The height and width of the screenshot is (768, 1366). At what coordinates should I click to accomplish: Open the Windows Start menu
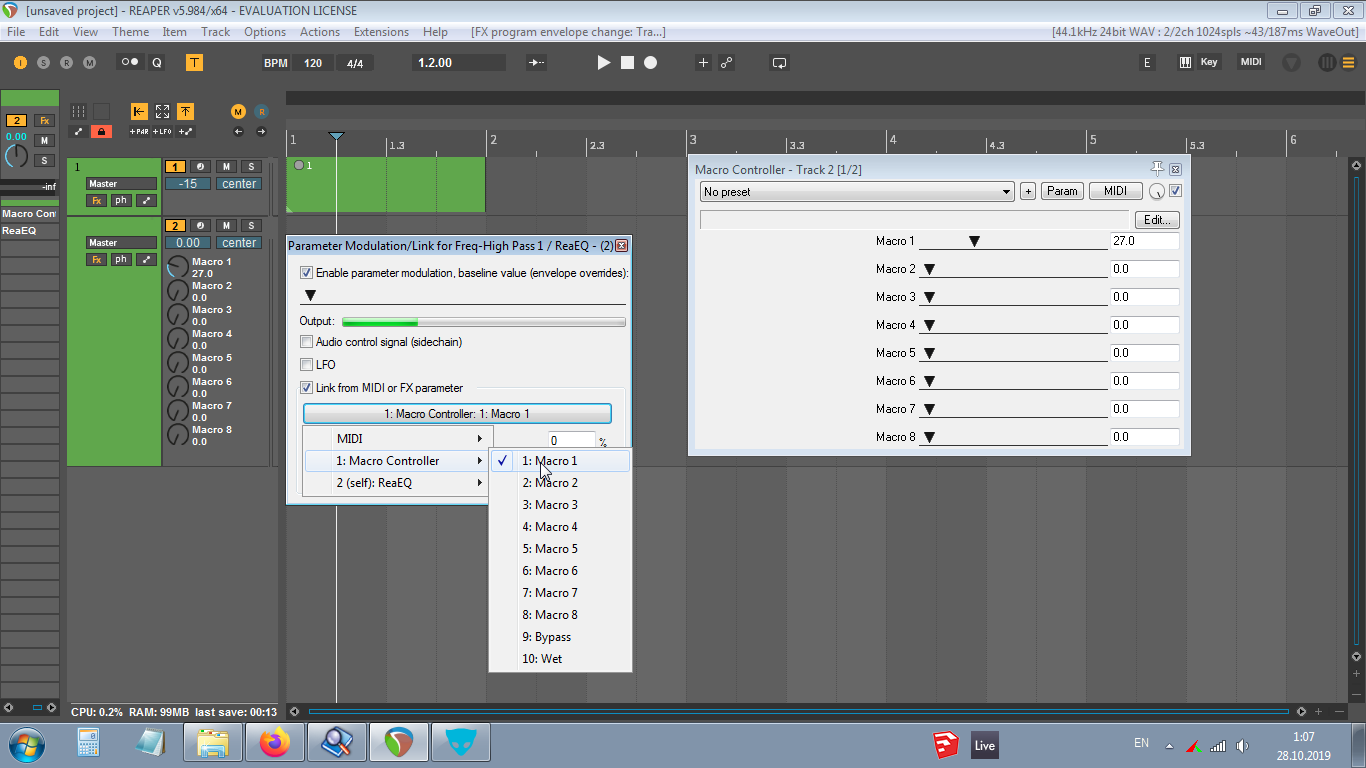(26, 744)
